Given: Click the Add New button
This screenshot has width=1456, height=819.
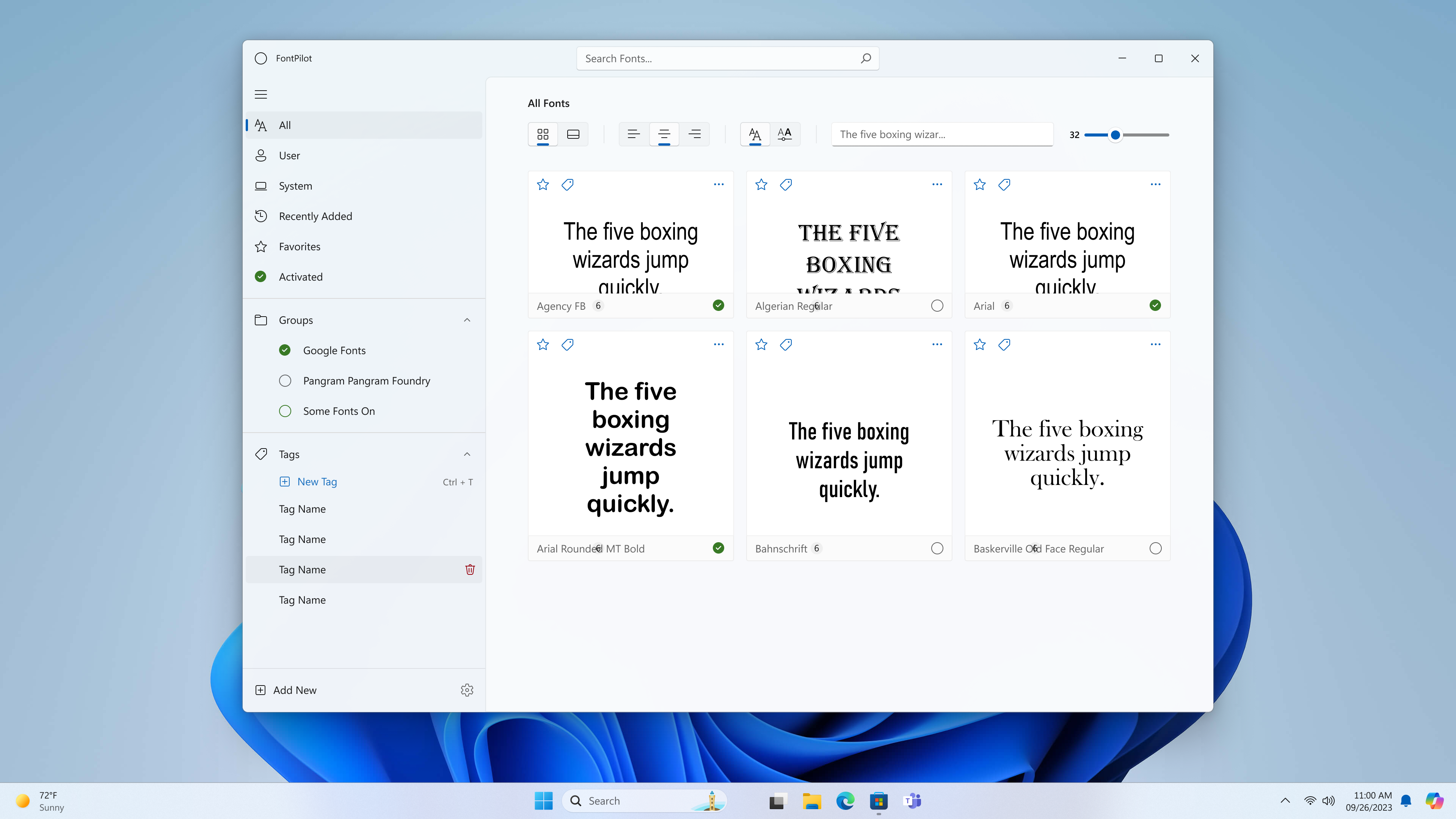Looking at the screenshot, I should click(295, 690).
